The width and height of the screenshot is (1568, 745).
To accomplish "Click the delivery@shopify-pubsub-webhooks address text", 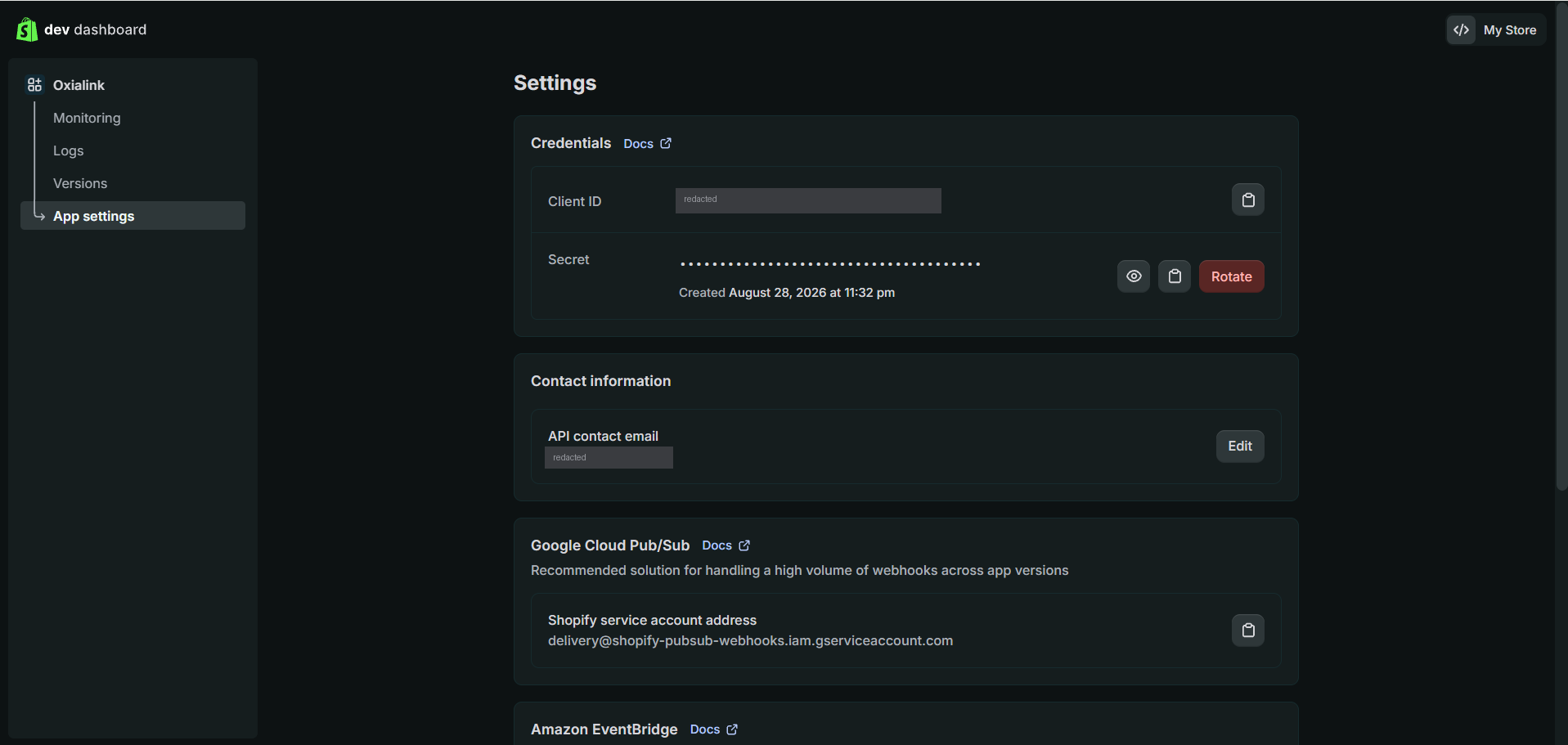I will [750, 641].
